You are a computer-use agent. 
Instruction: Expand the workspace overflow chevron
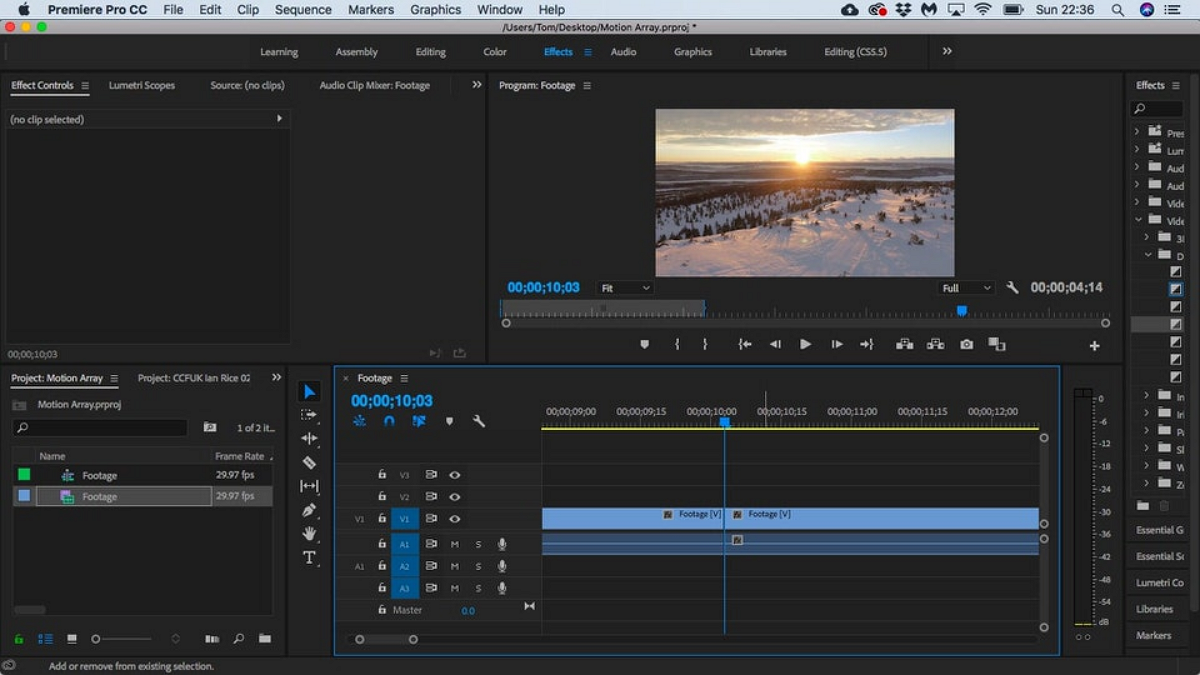pos(947,51)
